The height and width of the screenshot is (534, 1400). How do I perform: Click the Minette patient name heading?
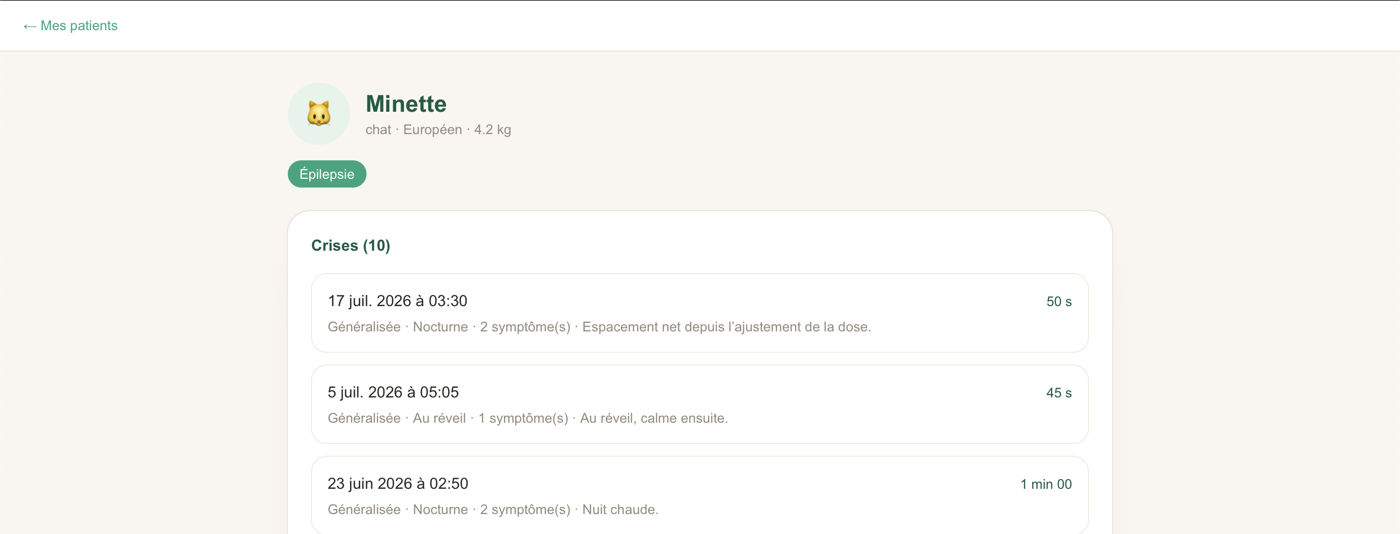tap(406, 104)
